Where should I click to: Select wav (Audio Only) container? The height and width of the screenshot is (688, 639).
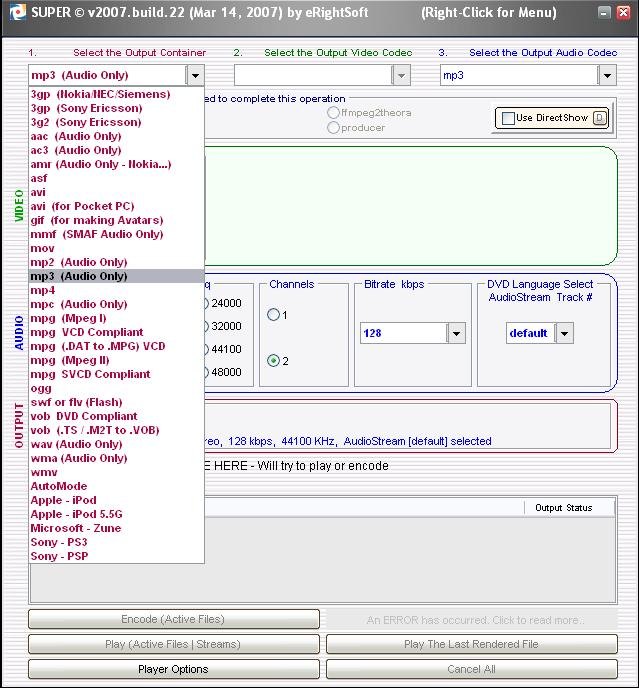tap(116, 444)
